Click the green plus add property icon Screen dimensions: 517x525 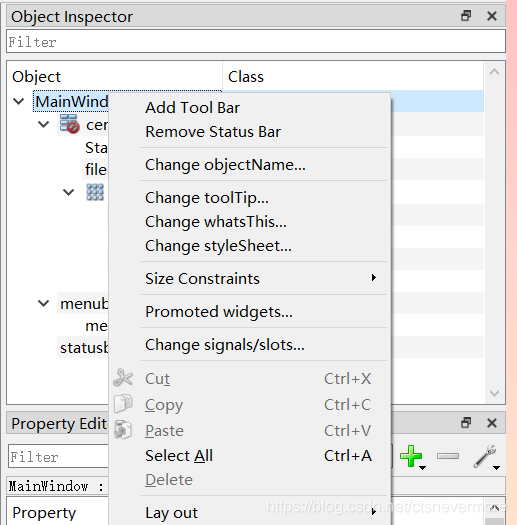(x=411, y=456)
